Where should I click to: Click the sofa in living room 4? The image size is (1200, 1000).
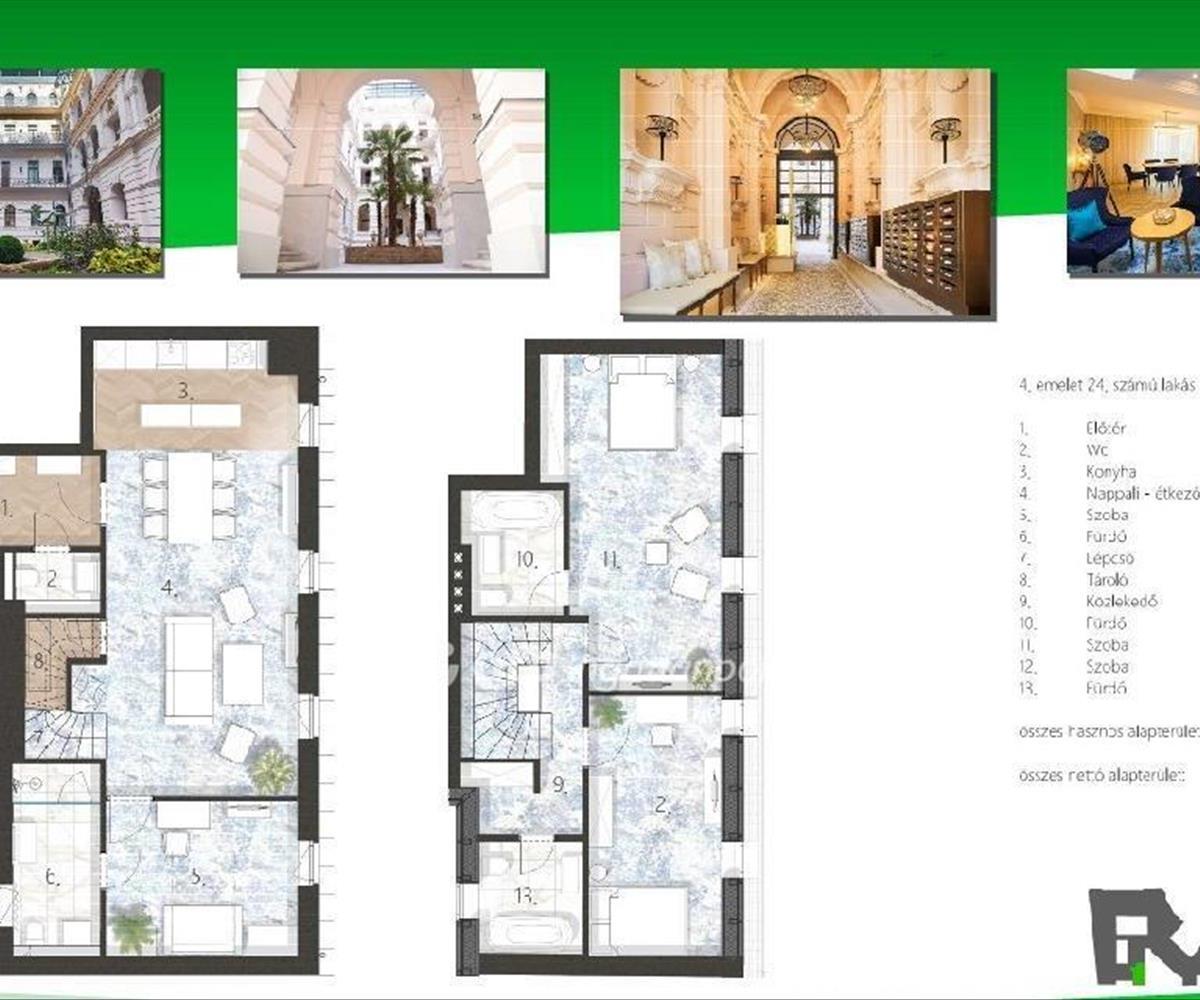pos(189,665)
